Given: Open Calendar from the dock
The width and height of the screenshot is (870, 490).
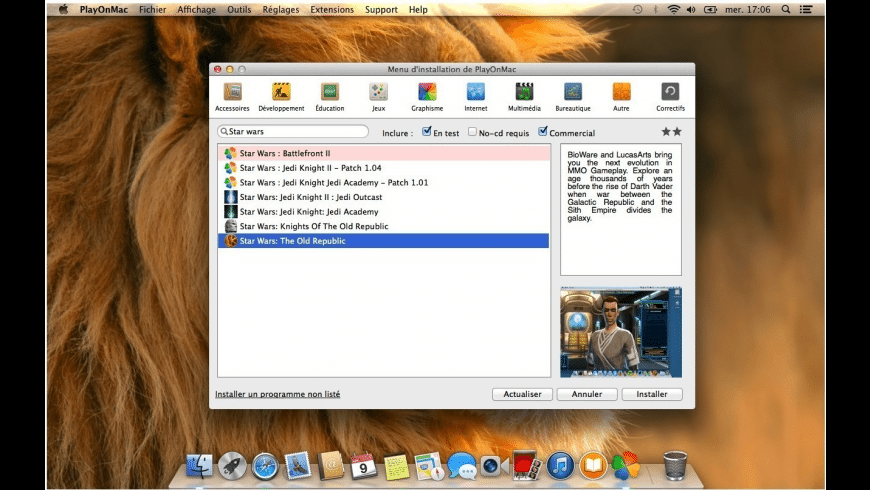Looking at the screenshot, I should (363, 466).
